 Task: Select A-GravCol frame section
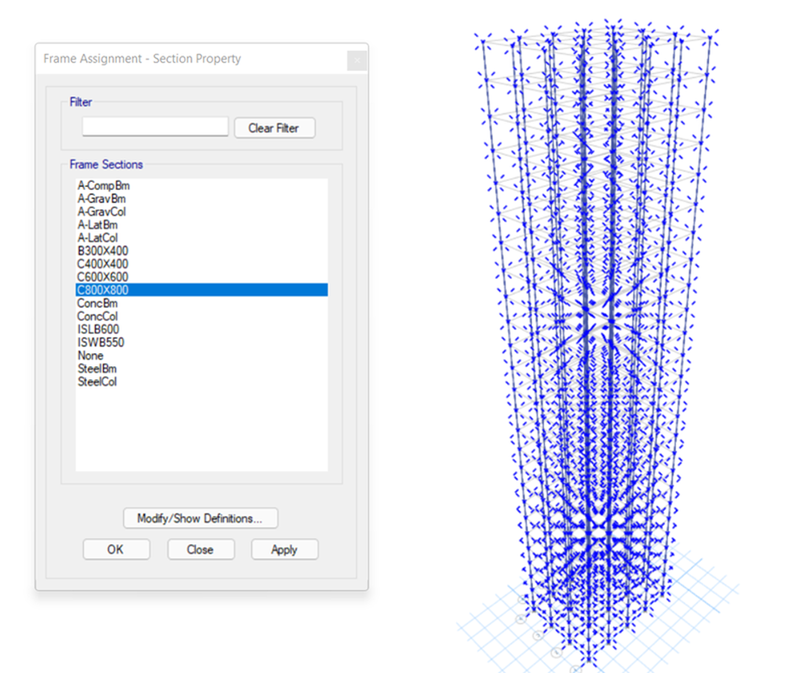(x=202, y=212)
